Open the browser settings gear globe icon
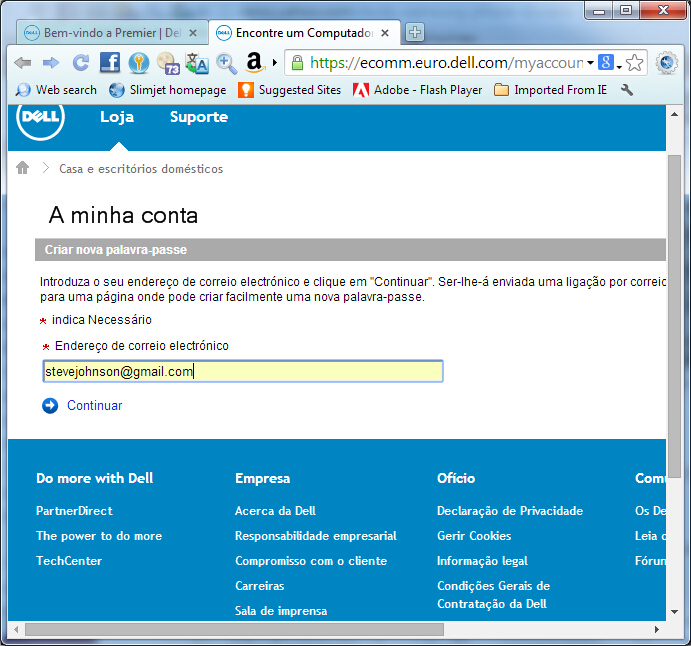The height and width of the screenshot is (646, 691). (x=666, y=63)
